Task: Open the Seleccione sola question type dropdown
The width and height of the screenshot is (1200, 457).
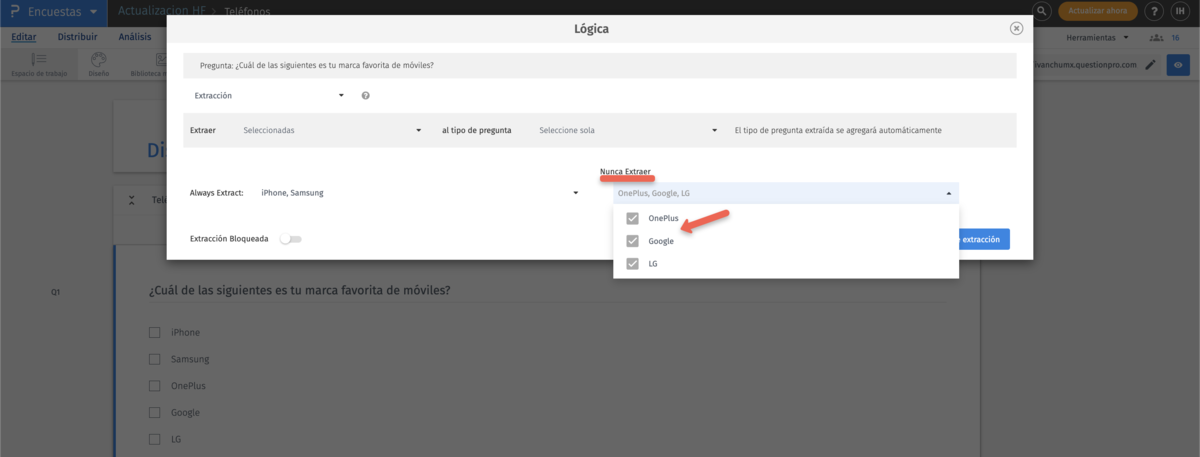Action: coord(628,130)
